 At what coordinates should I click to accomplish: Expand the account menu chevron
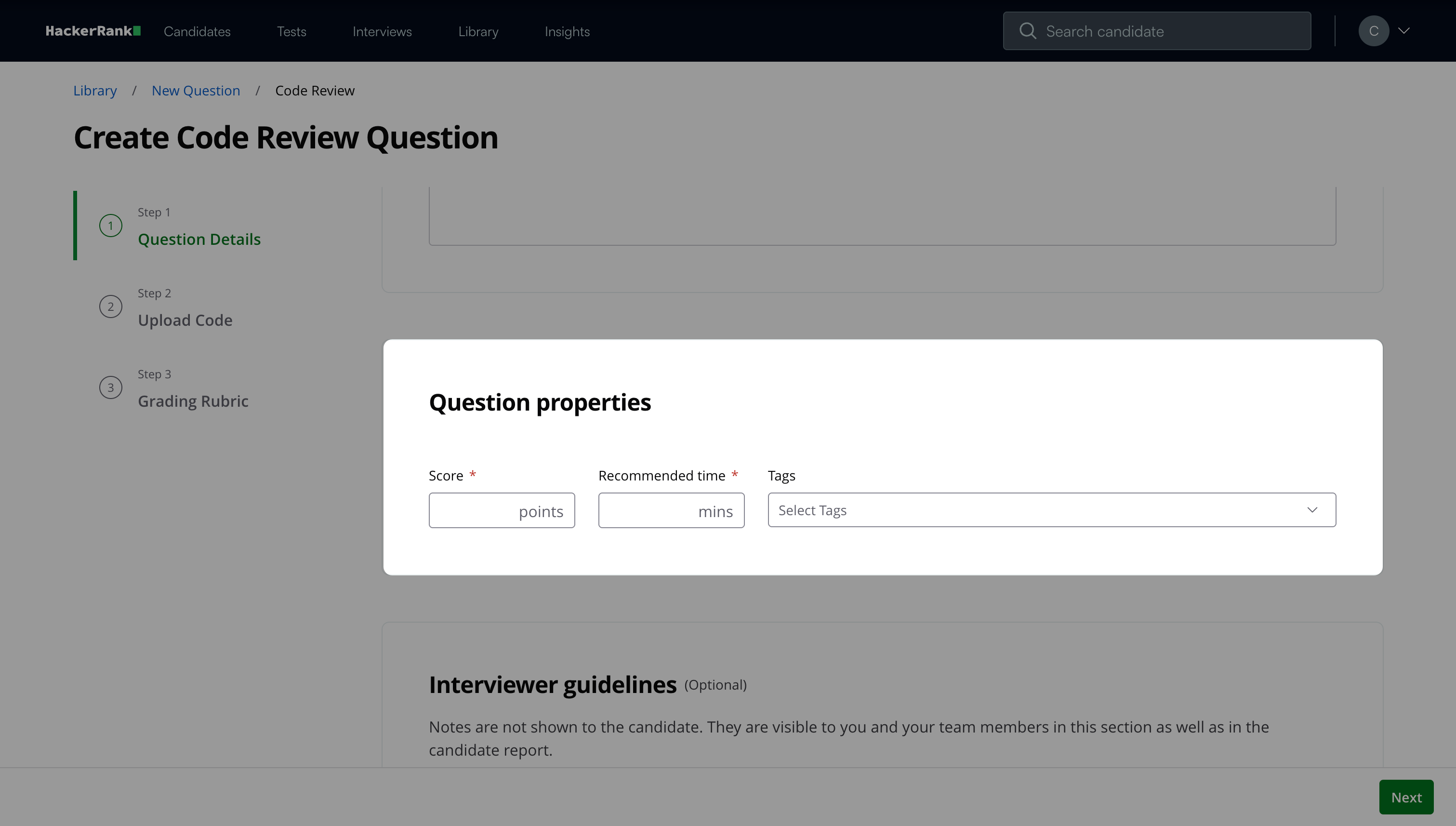tap(1404, 31)
